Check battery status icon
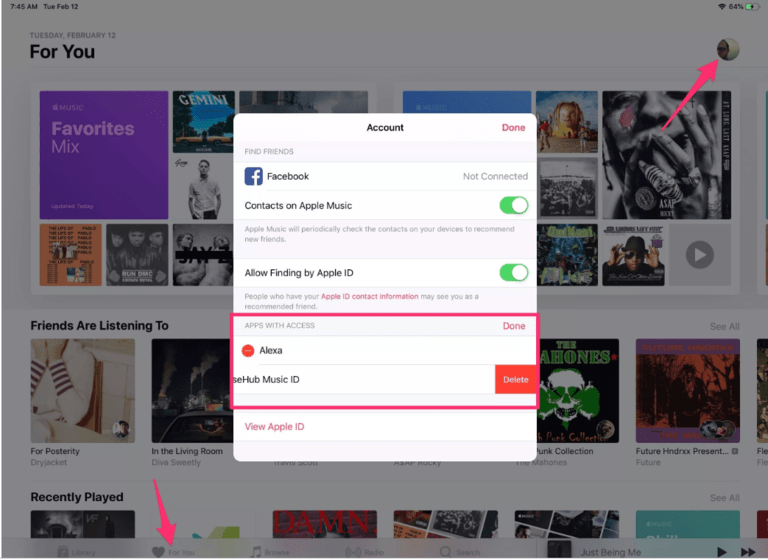Viewport: 768px width, 560px height. [752, 7]
